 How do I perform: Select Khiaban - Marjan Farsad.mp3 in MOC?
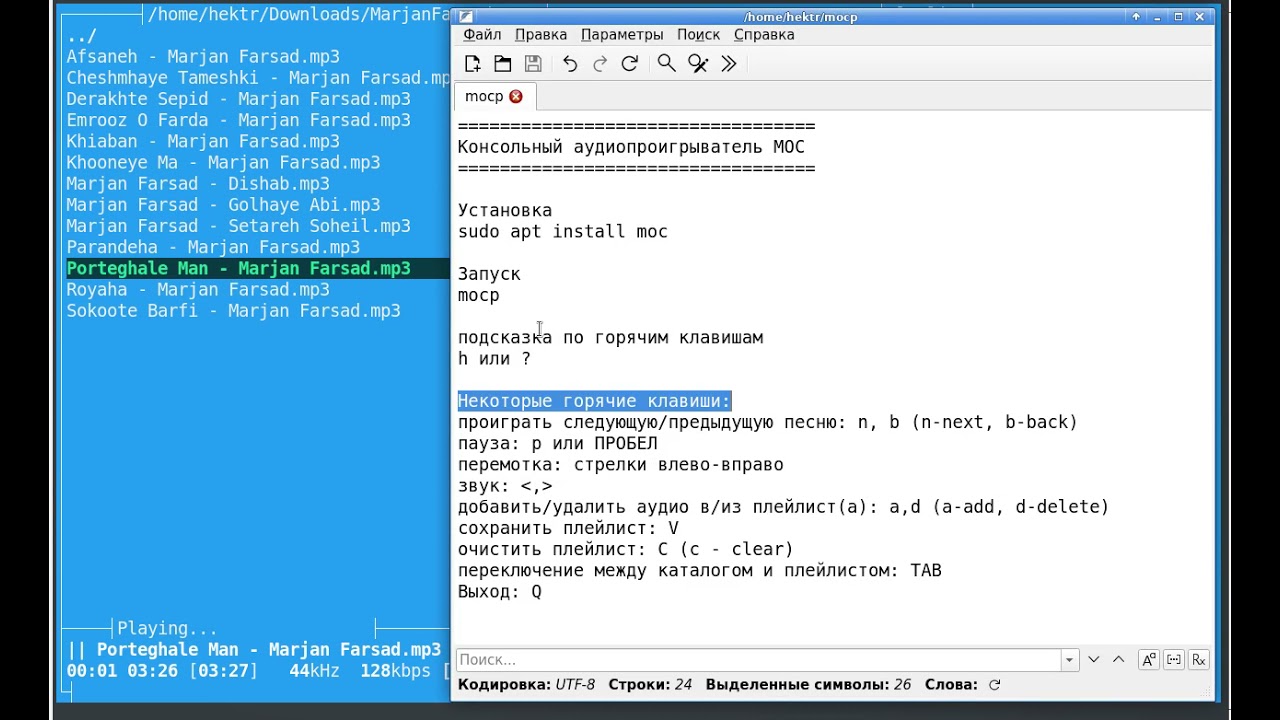pos(203,141)
